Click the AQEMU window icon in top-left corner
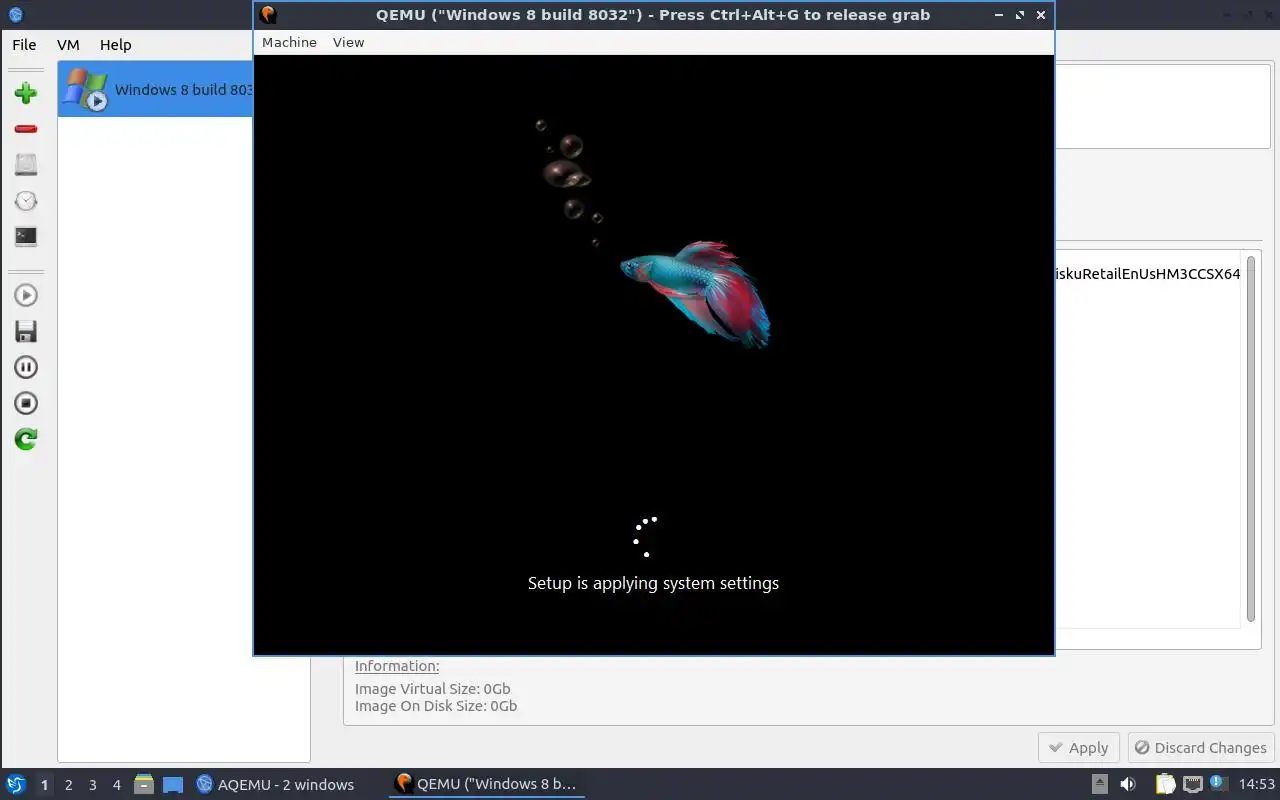Image resolution: width=1280 pixels, height=800 pixels. coord(14,15)
